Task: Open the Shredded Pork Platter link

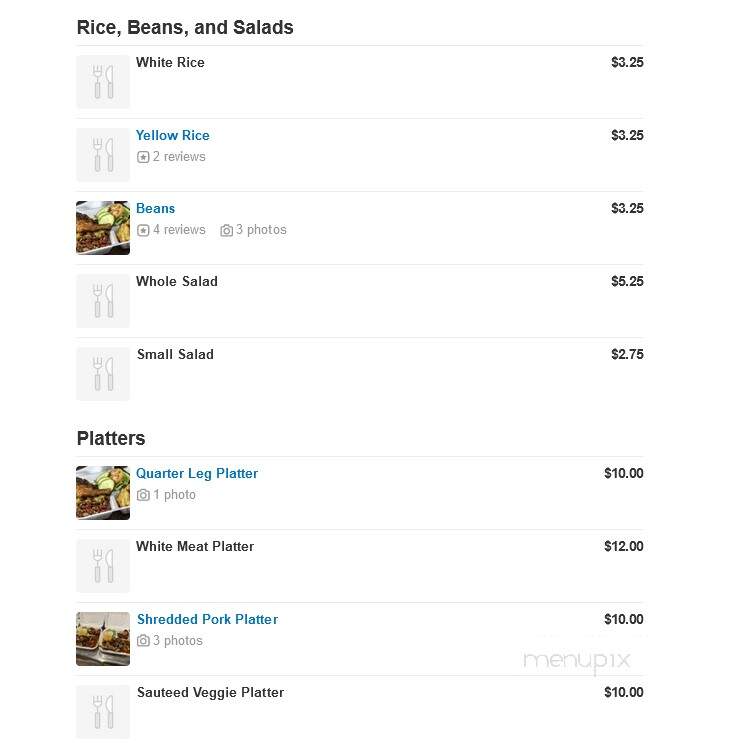Action: coord(207,619)
